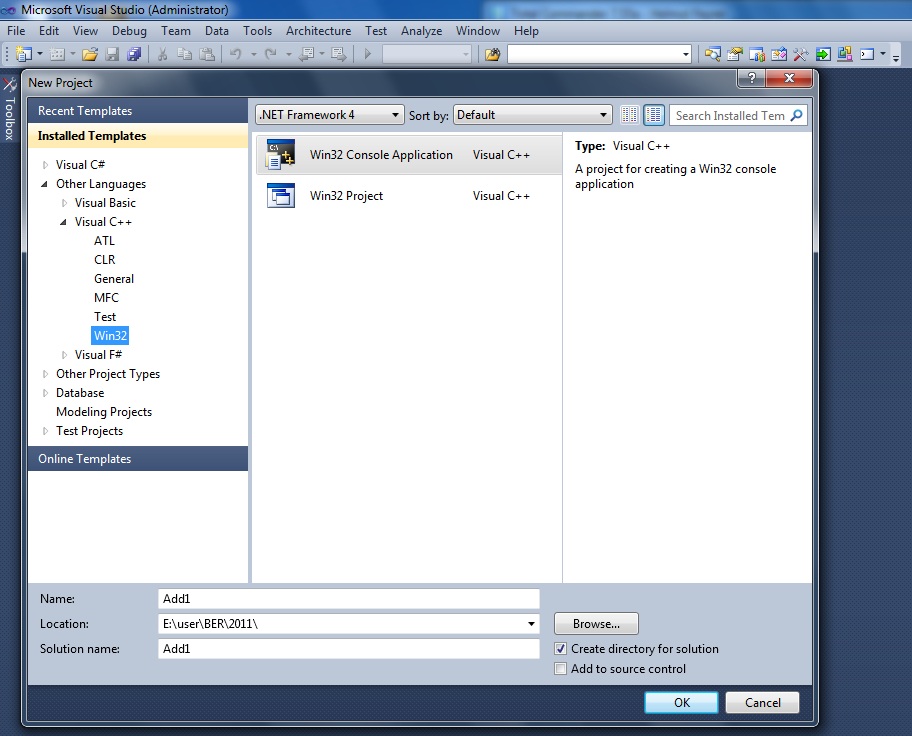The width and height of the screenshot is (912, 736).
Task: Select the Win32 Console Application template
Action: coord(409,155)
